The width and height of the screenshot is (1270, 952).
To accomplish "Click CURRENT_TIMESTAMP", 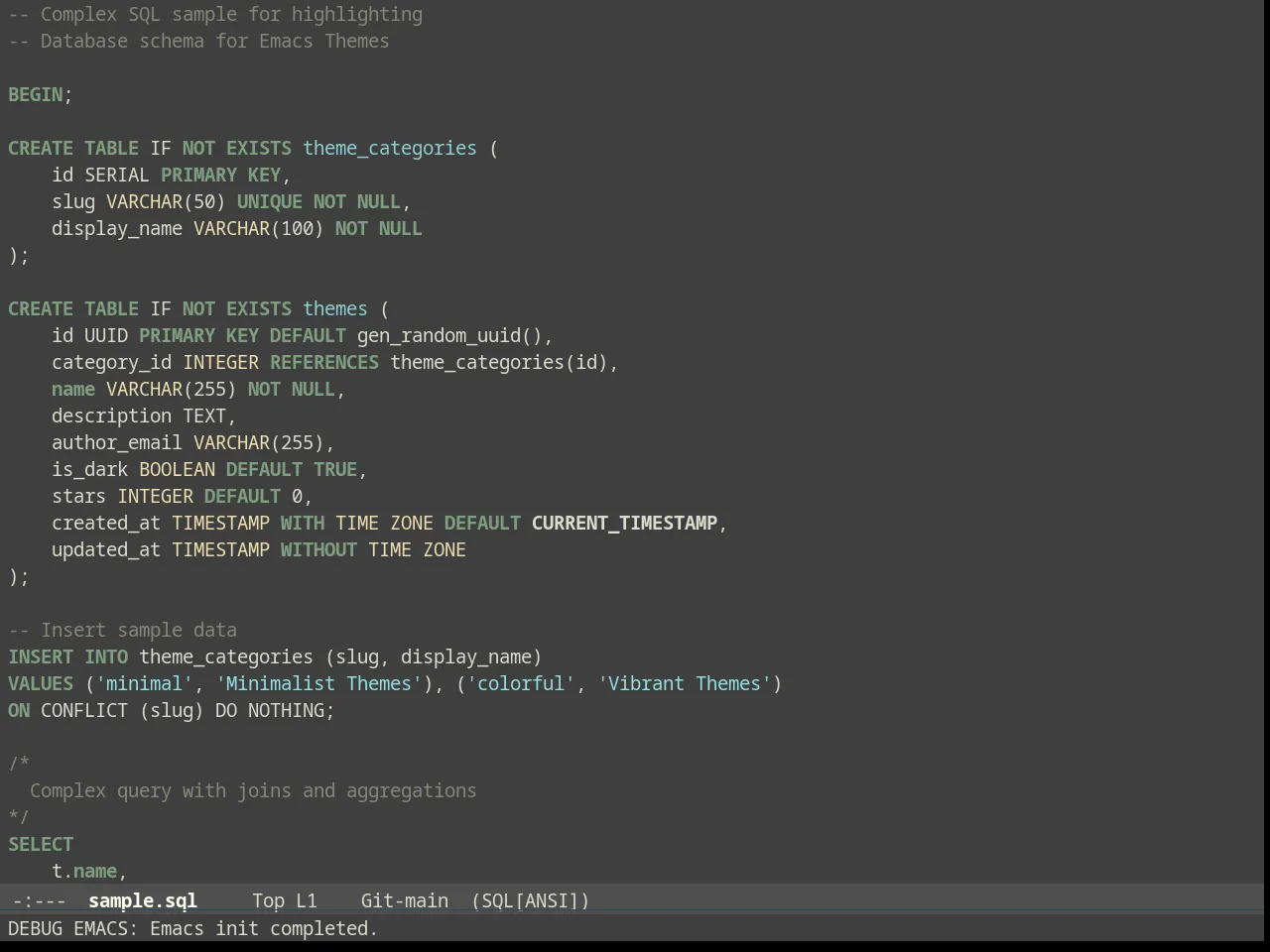I will [624, 523].
